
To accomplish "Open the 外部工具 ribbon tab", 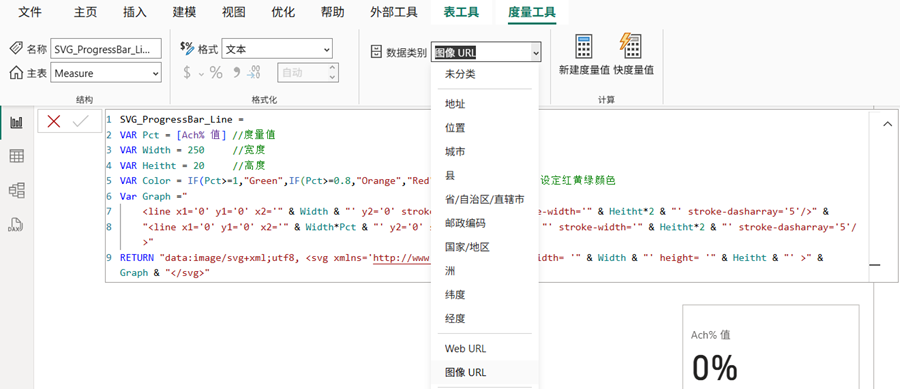I will pyautogui.click(x=394, y=11).
